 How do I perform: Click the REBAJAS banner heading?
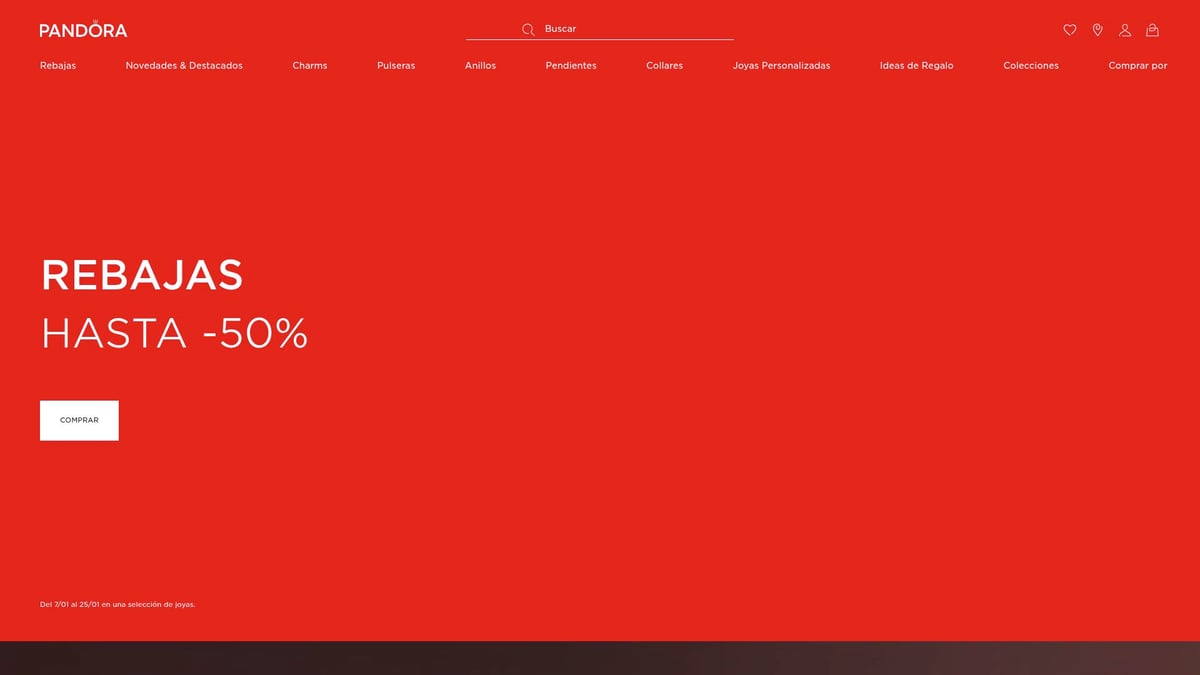(x=142, y=275)
